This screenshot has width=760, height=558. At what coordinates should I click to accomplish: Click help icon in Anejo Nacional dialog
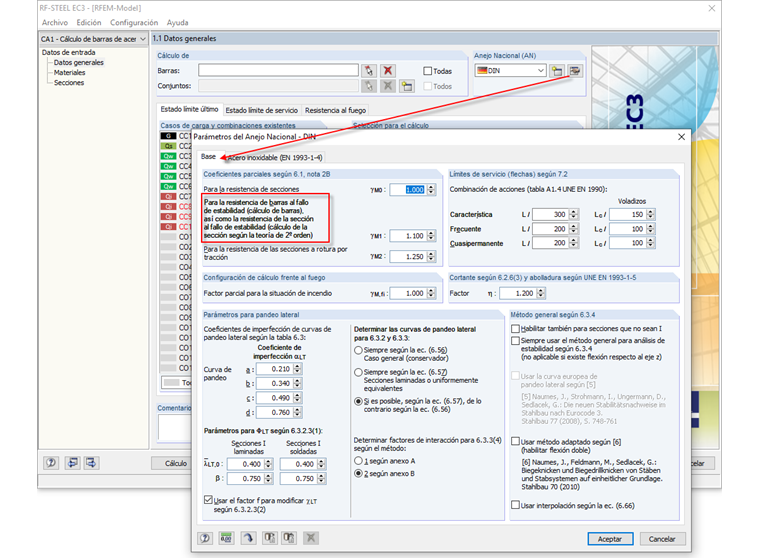click(x=205, y=538)
